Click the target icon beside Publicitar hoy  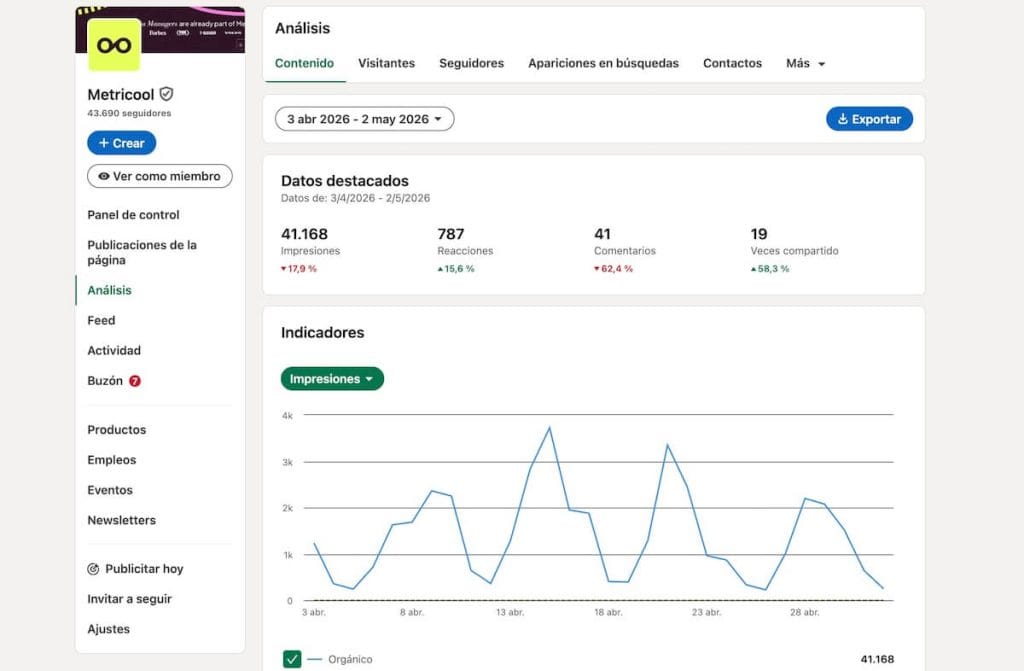[93, 569]
